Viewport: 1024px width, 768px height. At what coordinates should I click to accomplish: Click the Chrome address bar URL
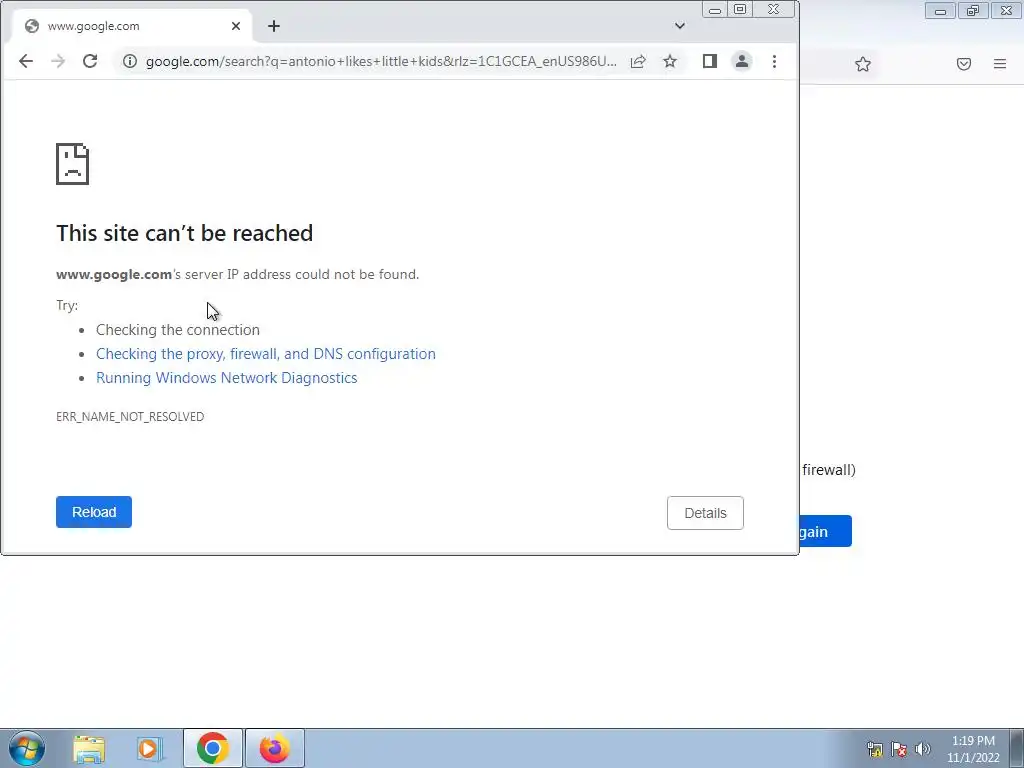(381, 61)
